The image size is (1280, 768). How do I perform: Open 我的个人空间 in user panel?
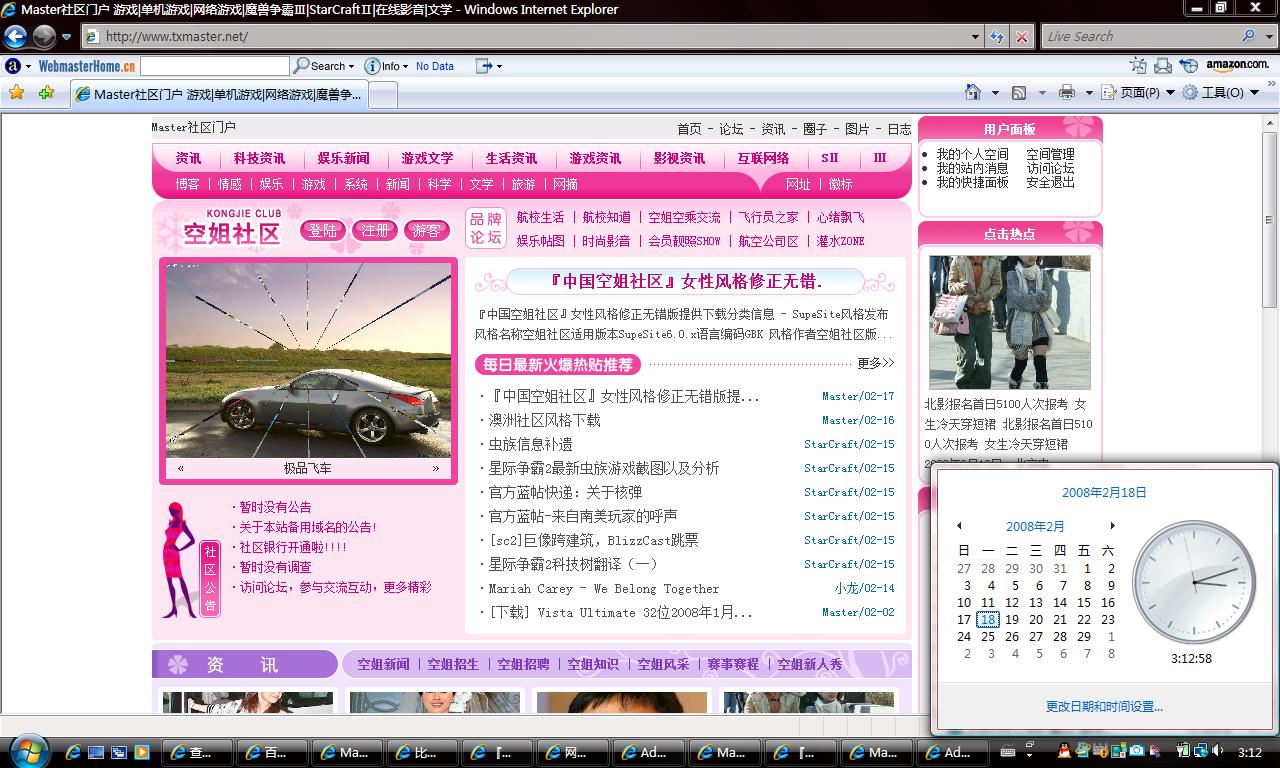pos(972,154)
